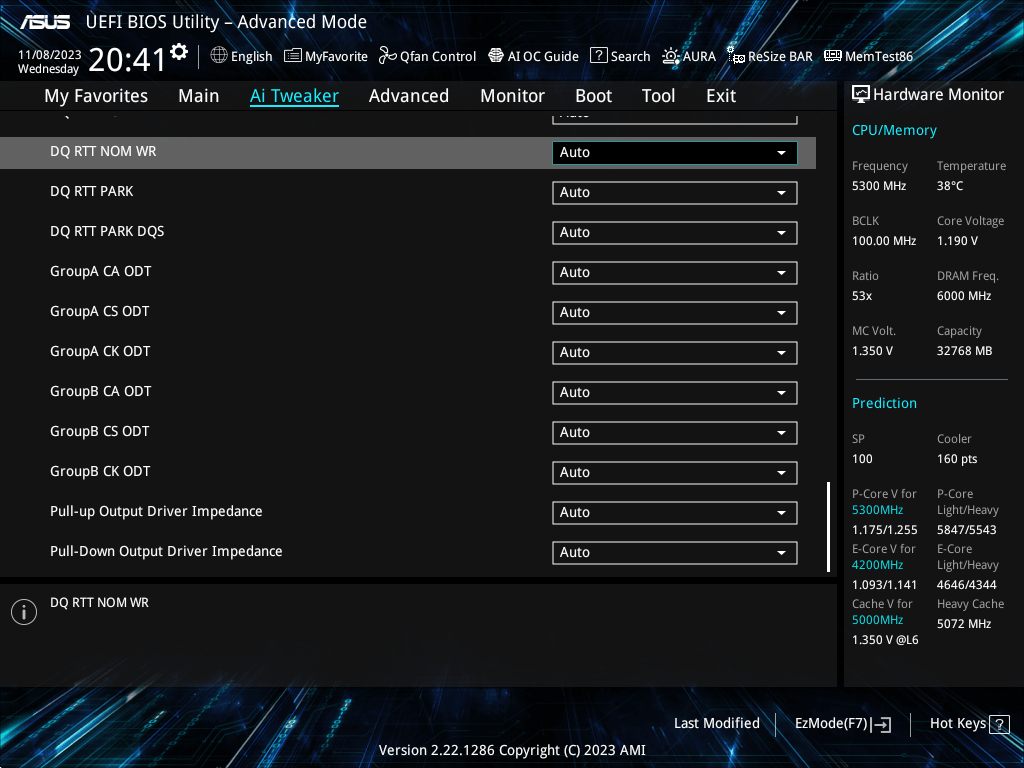Click the 5000MHz cache frequency link
The height and width of the screenshot is (768, 1024).
877,620
